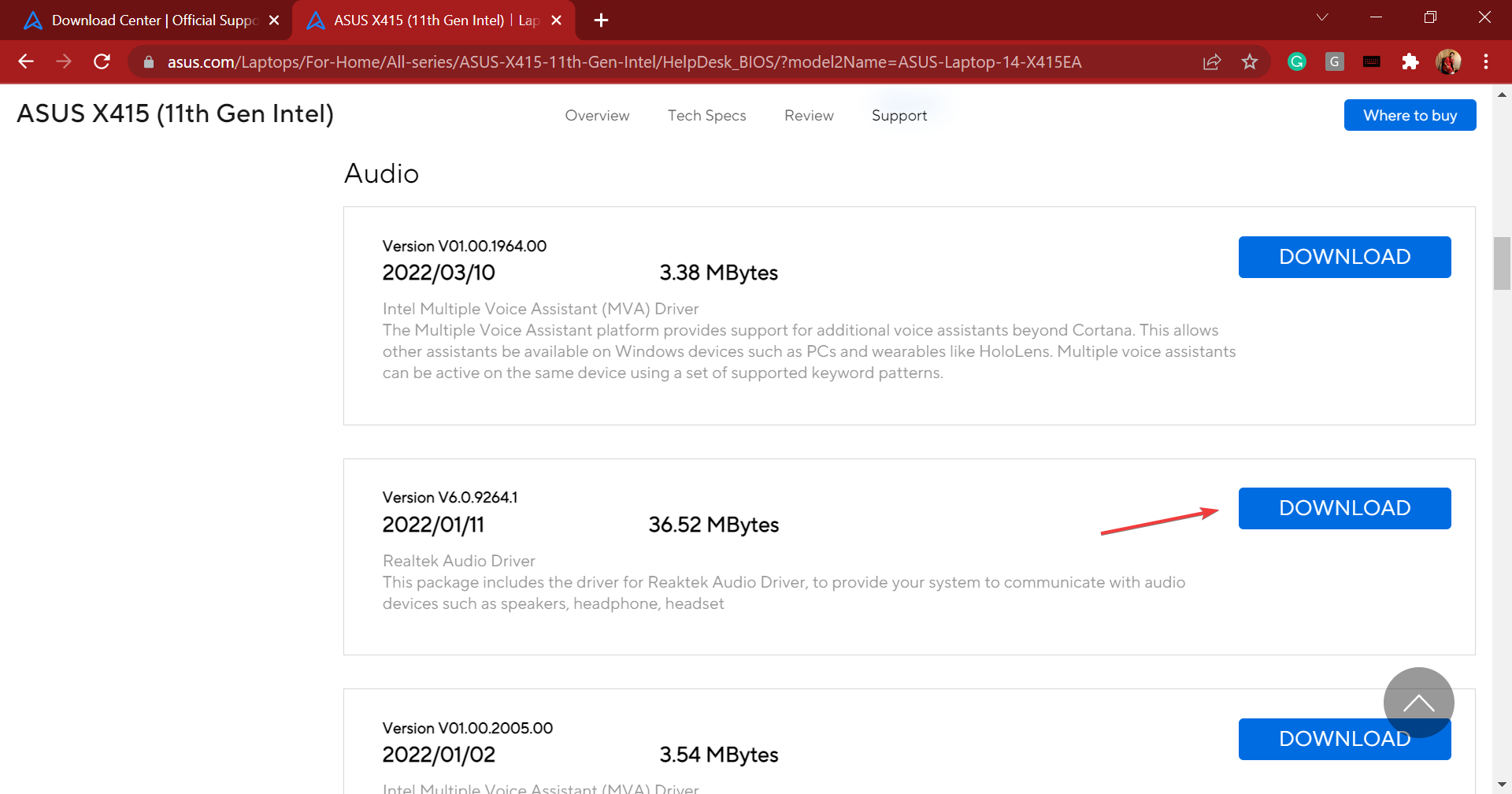Click the Version V6.0.9264.1 text
This screenshot has height=794, width=1512.
coord(450,498)
